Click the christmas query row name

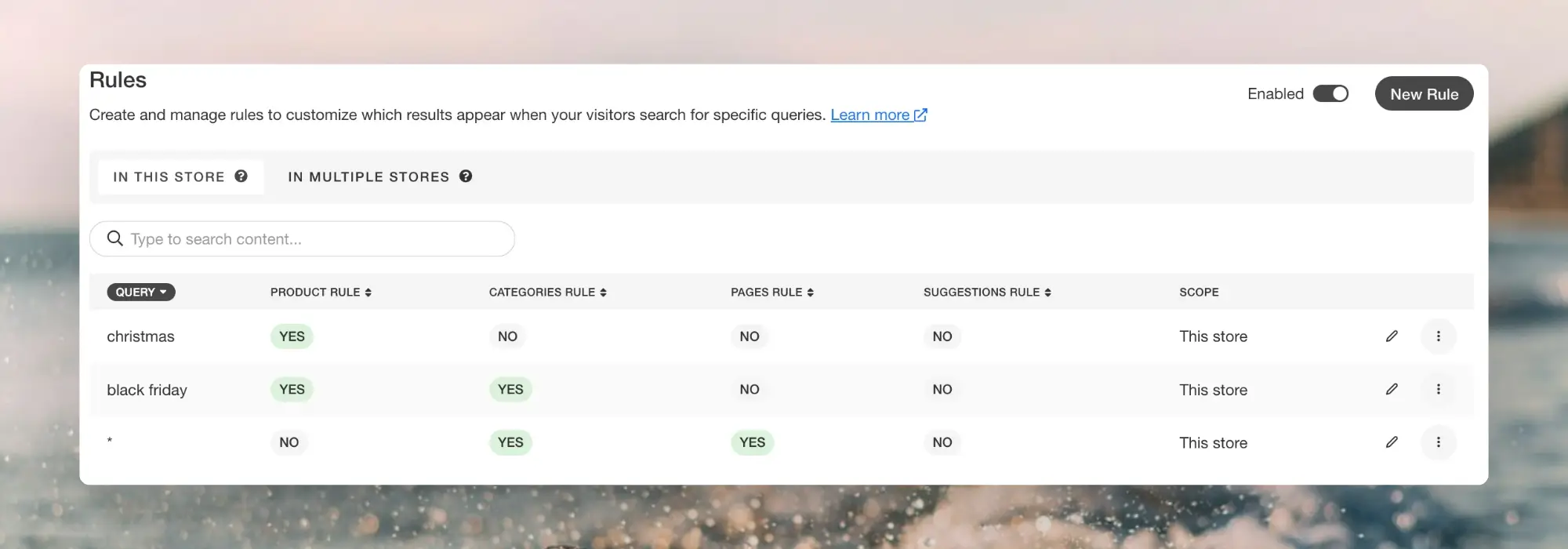[x=141, y=336]
